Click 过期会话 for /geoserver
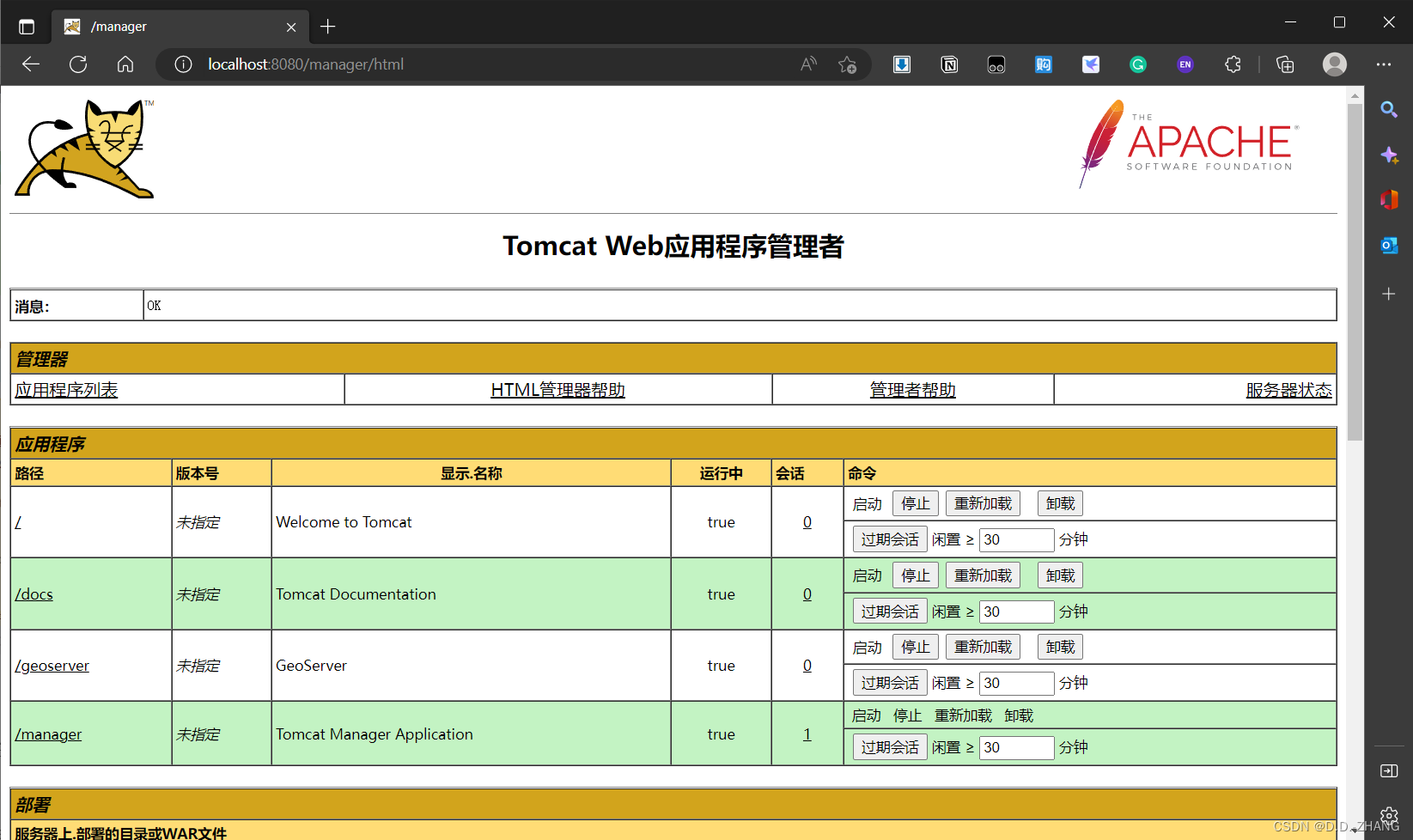This screenshot has width=1413, height=840. click(x=890, y=683)
